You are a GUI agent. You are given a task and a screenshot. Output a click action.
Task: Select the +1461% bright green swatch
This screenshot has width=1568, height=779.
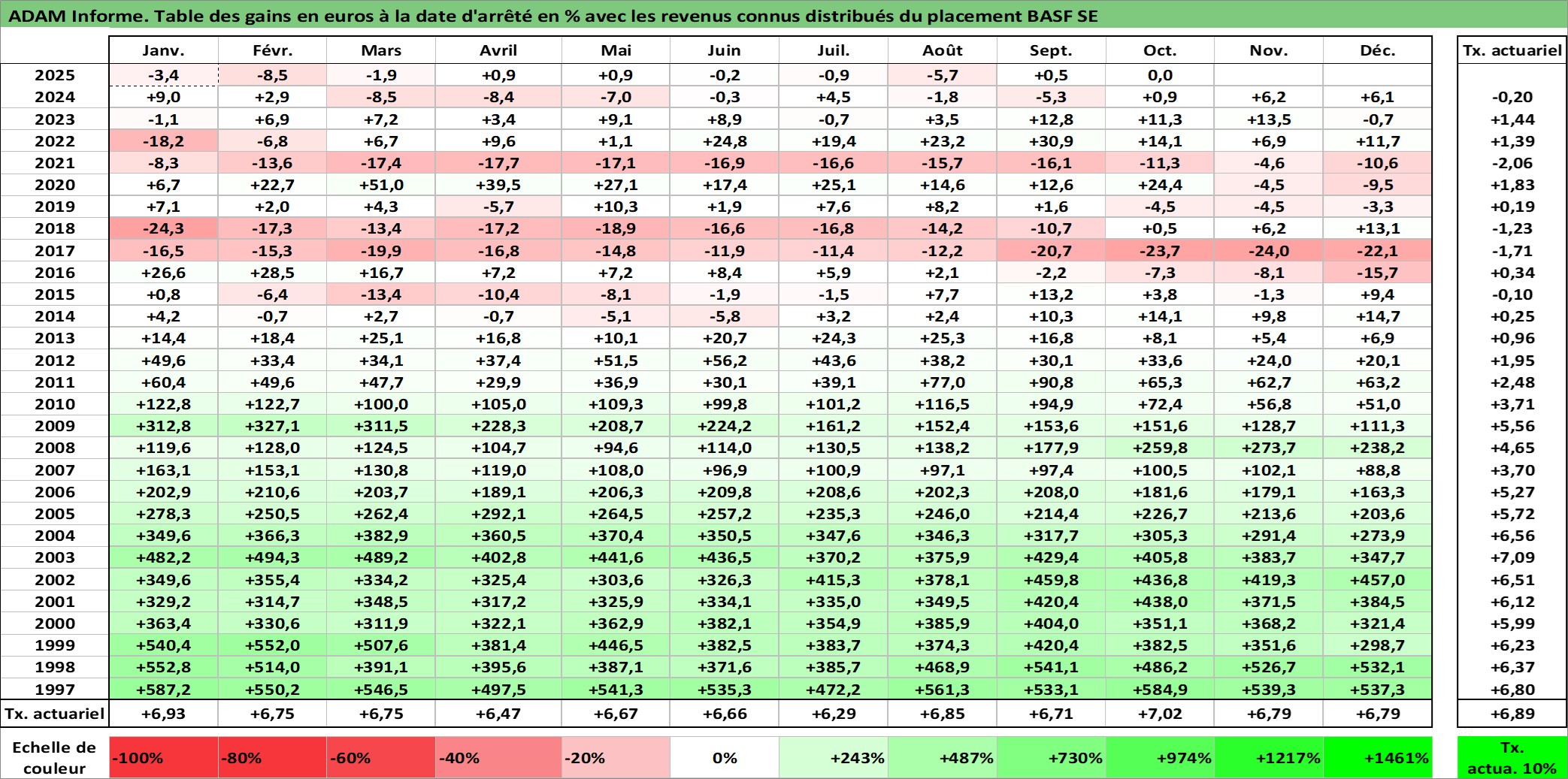click(1378, 757)
